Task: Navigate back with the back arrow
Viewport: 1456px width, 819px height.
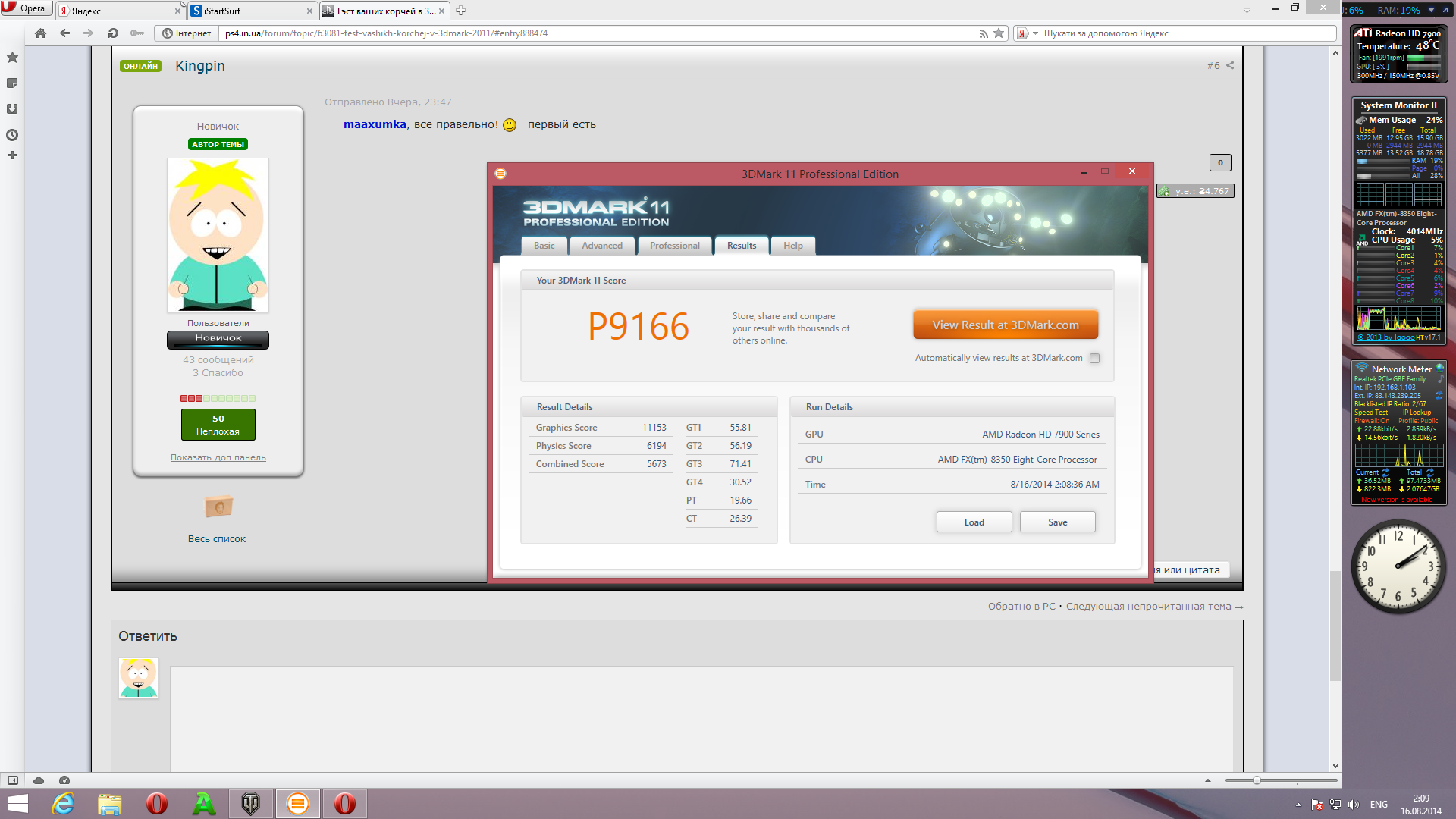Action: point(64,33)
